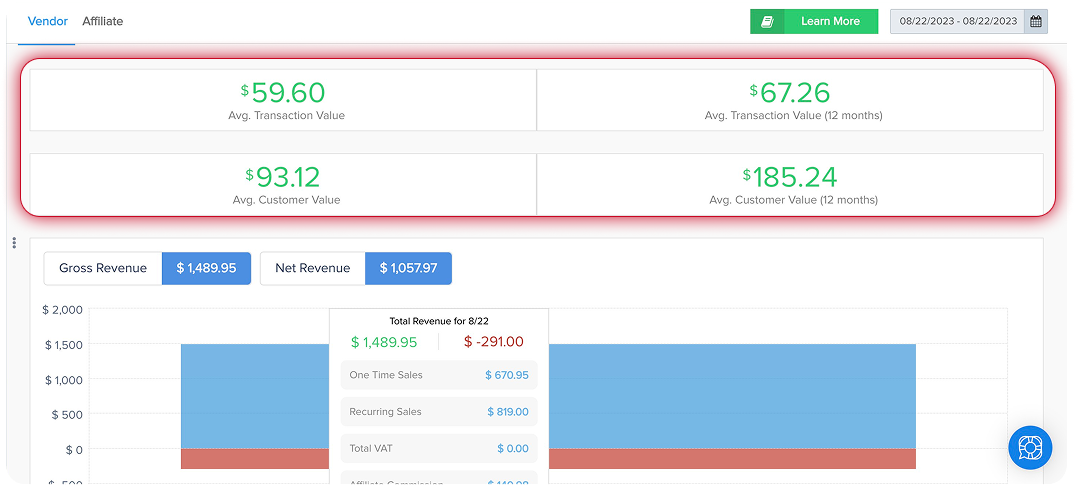Open the calendar icon date picker
Image resolution: width=1076 pixels, height=485 pixels.
click(x=1036, y=21)
